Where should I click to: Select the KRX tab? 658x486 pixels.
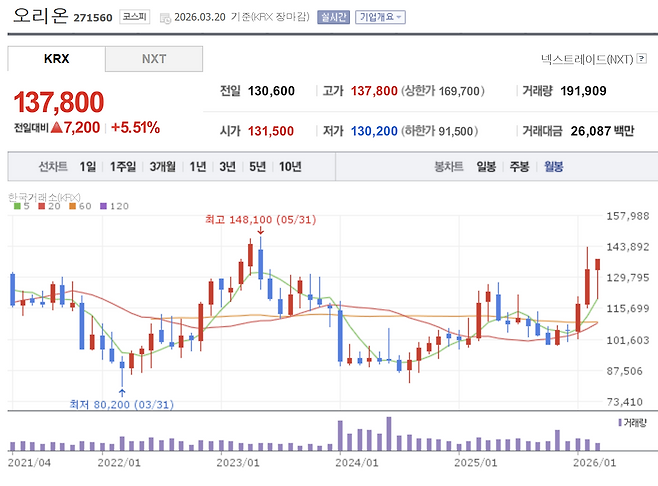point(57,59)
